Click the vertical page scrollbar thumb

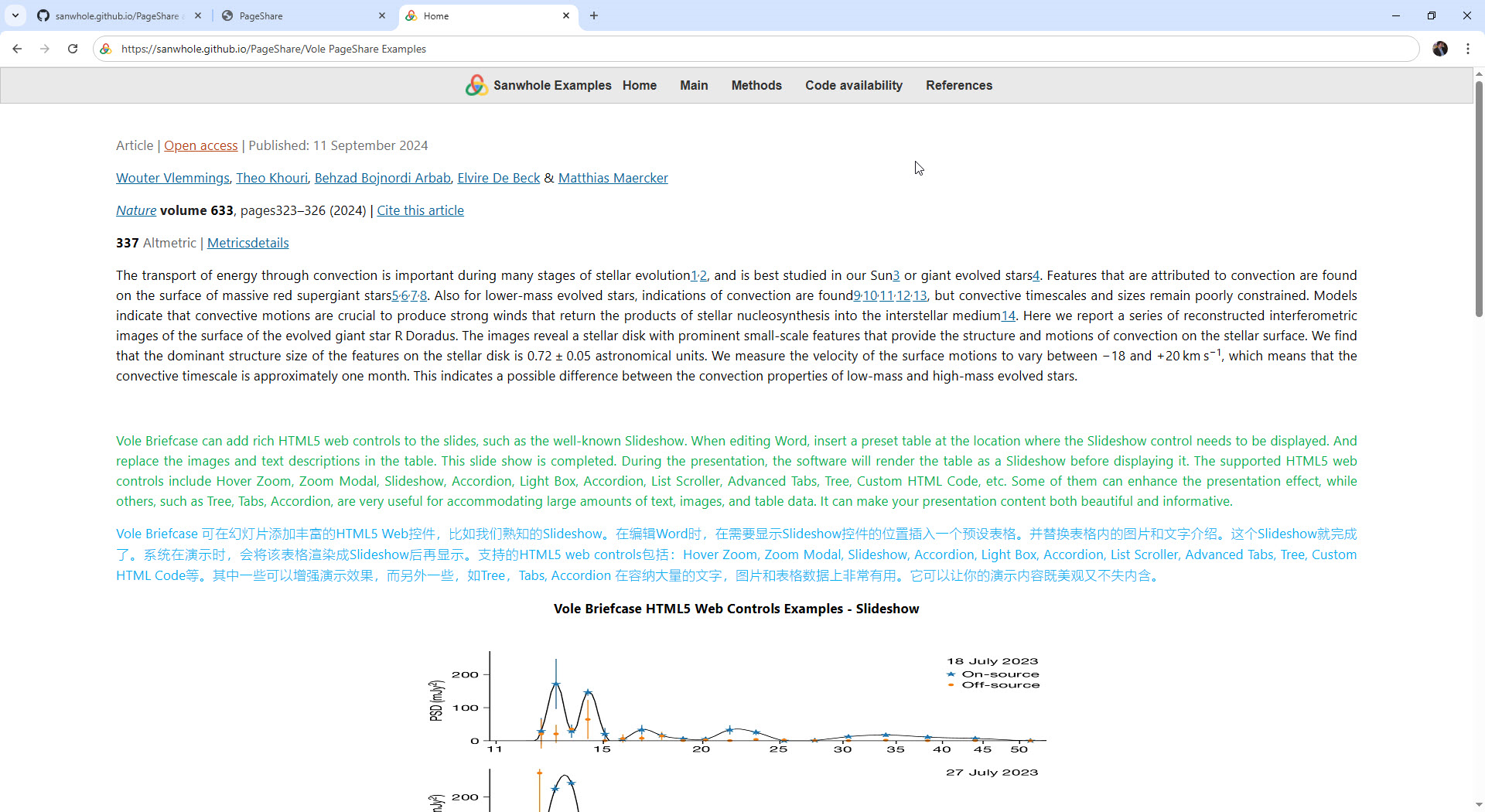(1478, 197)
